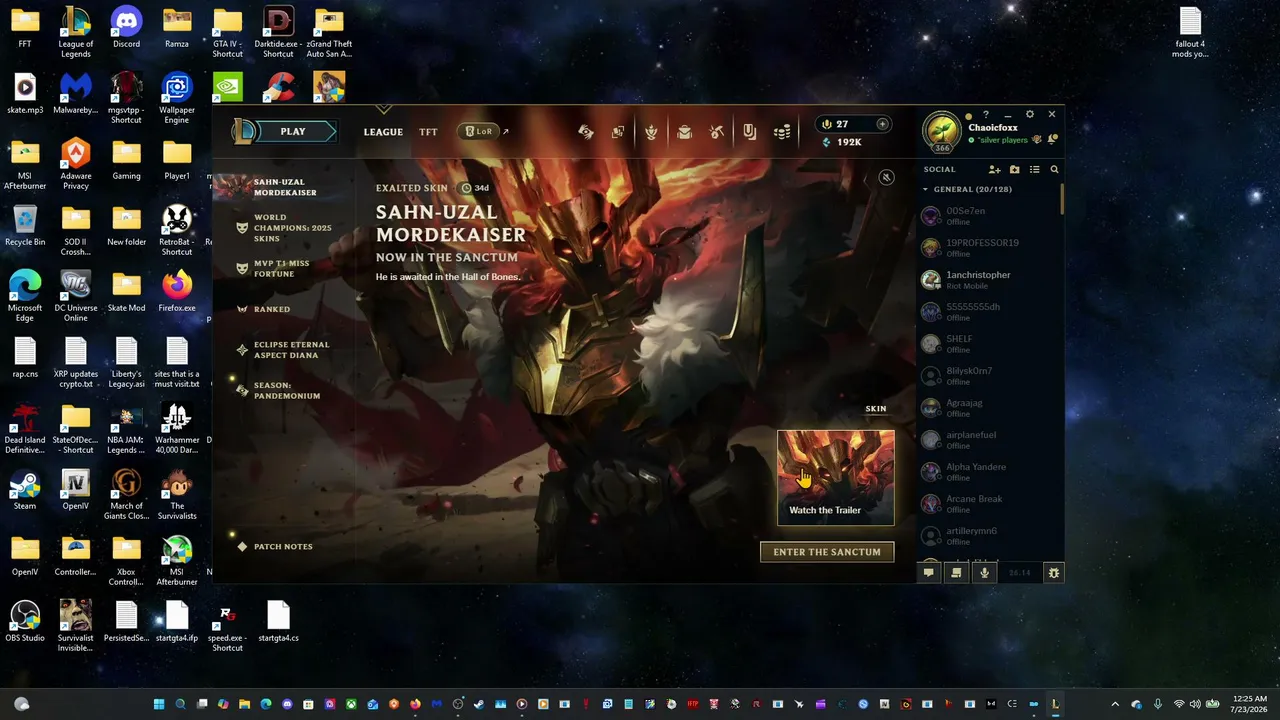Click ENTER THE SANCTUM button

tap(827, 552)
